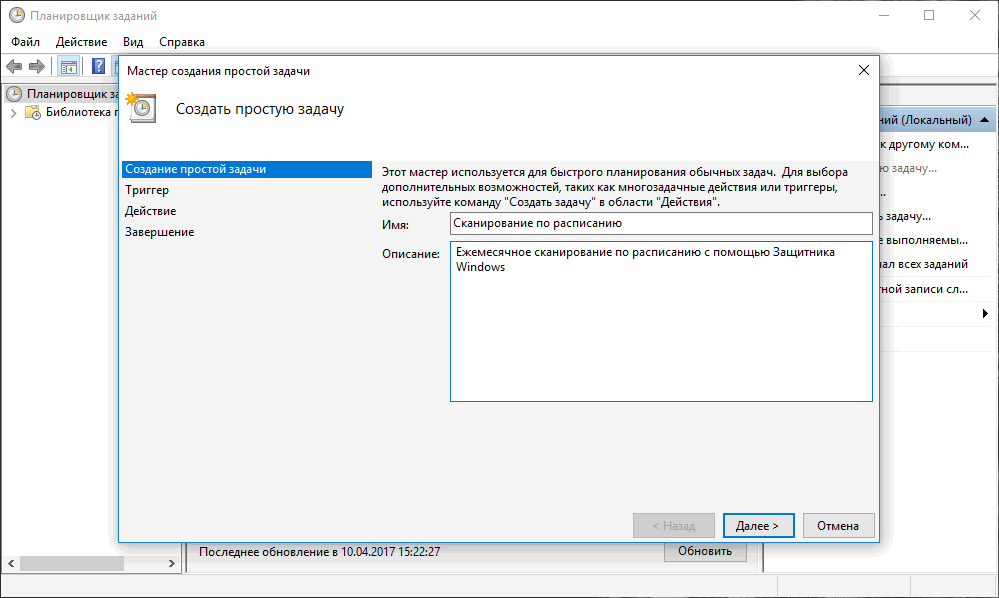
Task: Select the Task Scheduler root node in tree
Action: tap(62, 94)
